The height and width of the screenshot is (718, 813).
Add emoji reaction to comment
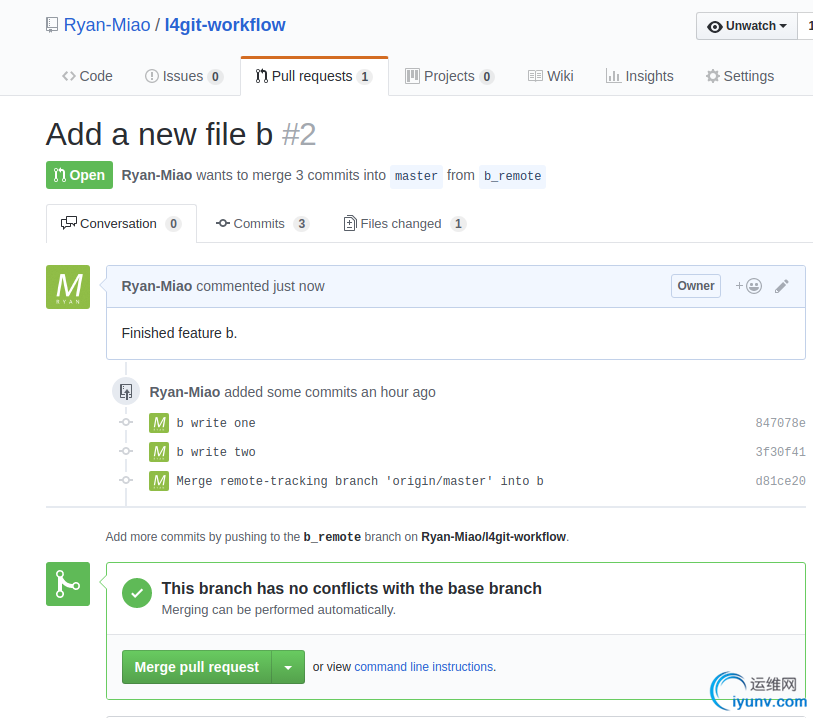pyautogui.click(x=749, y=286)
